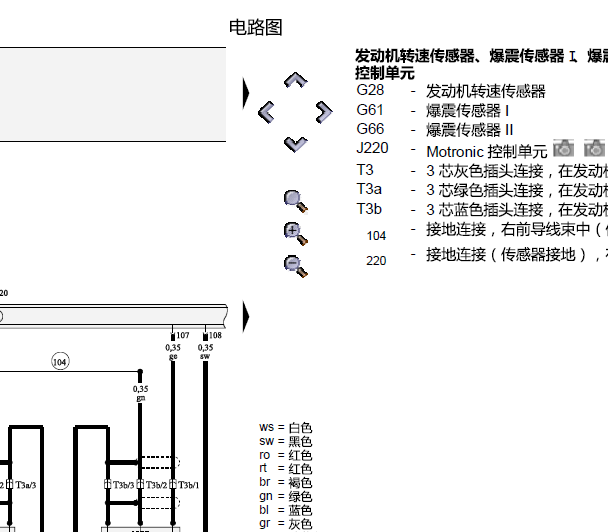Click circled 104 node in diagram

[x=60, y=362]
